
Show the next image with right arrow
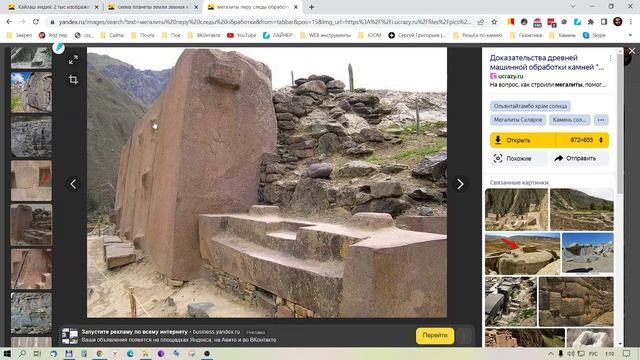coord(460,184)
